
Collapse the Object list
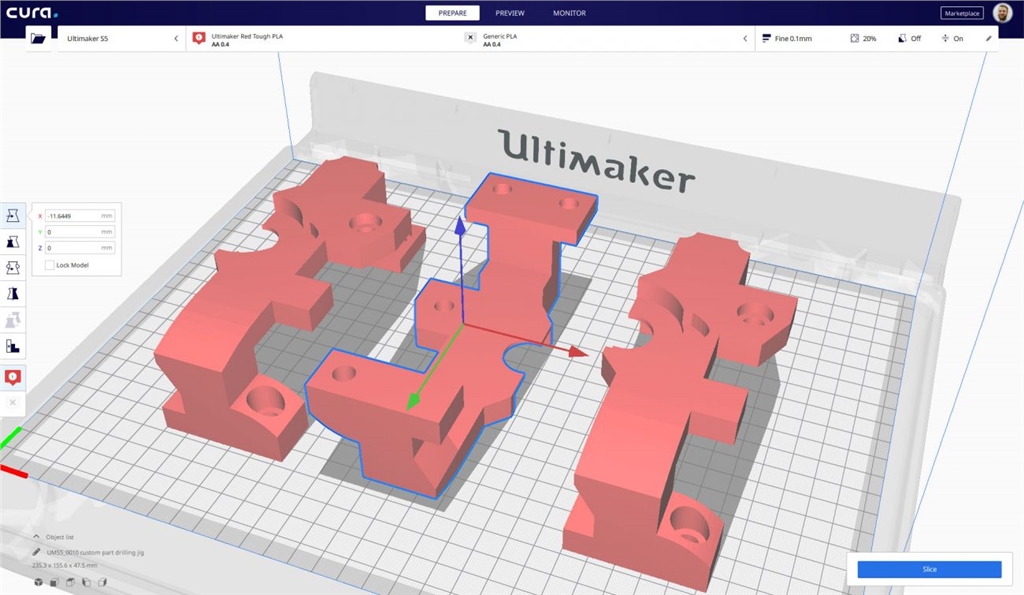tap(37, 537)
